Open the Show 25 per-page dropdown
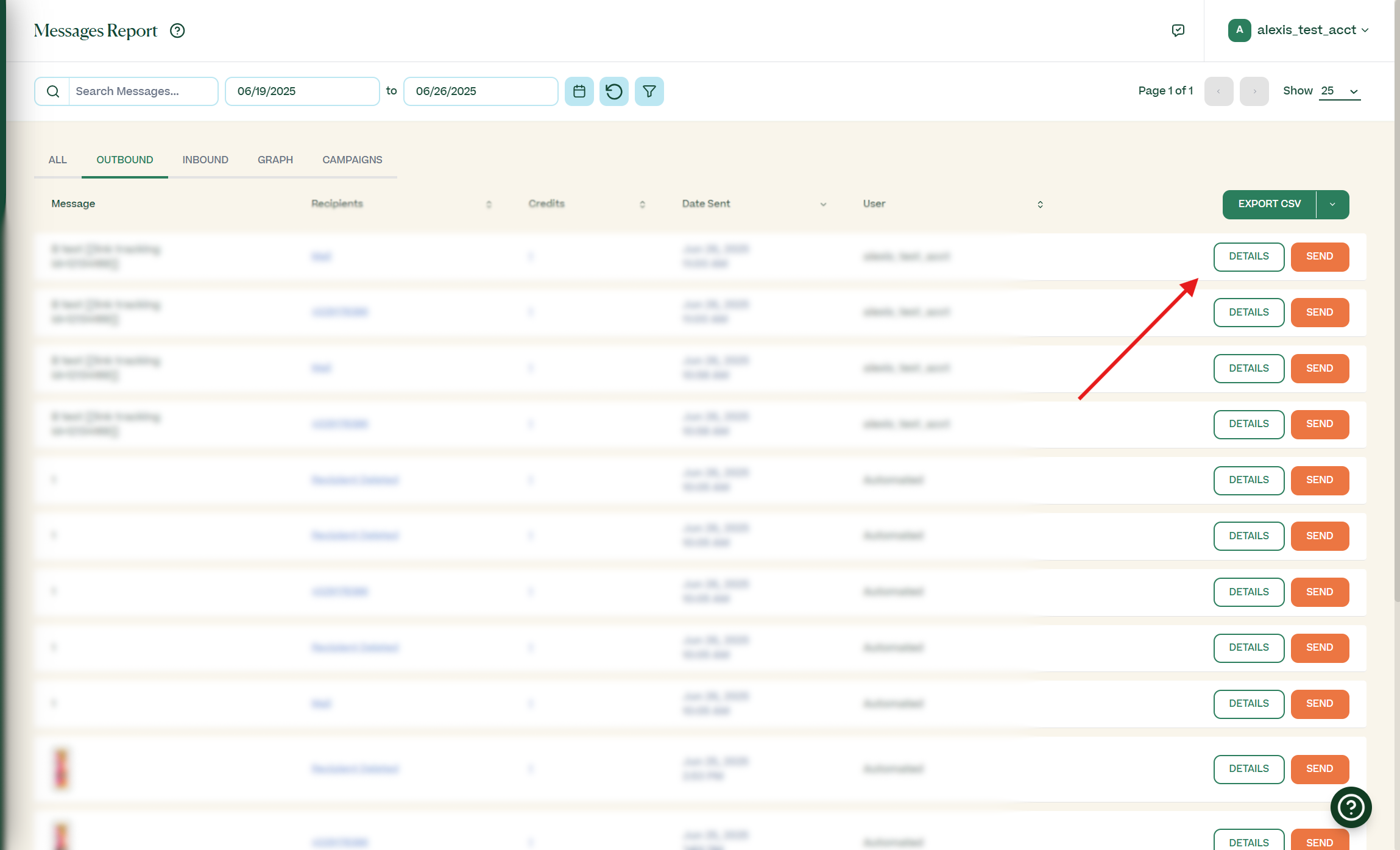 pos(1339,91)
